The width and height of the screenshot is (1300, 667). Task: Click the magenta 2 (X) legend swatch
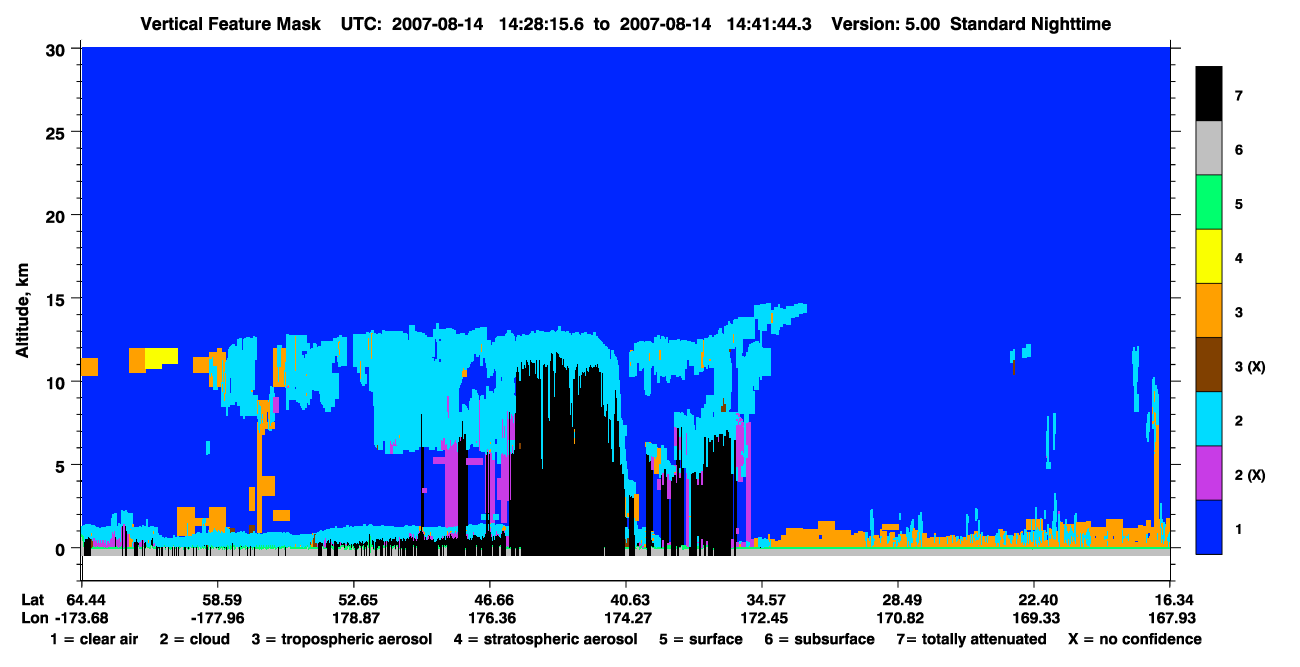pyautogui.click(x=1208, y=472)
